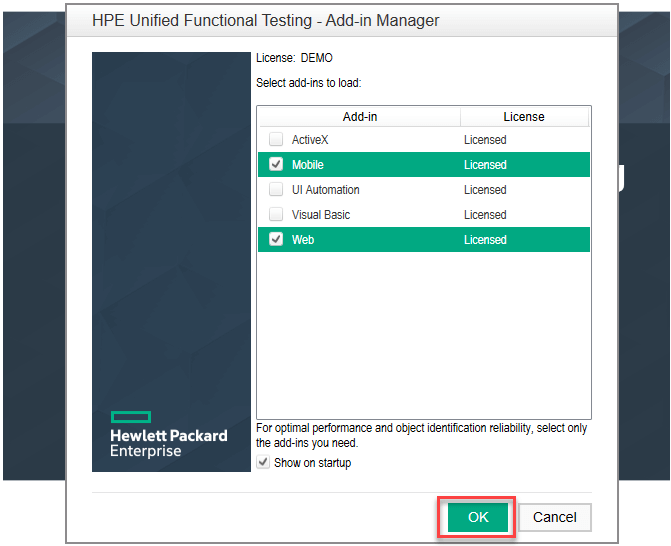Highlight the UI Automation row name
671x546 pixels.
tap(326, 190)
